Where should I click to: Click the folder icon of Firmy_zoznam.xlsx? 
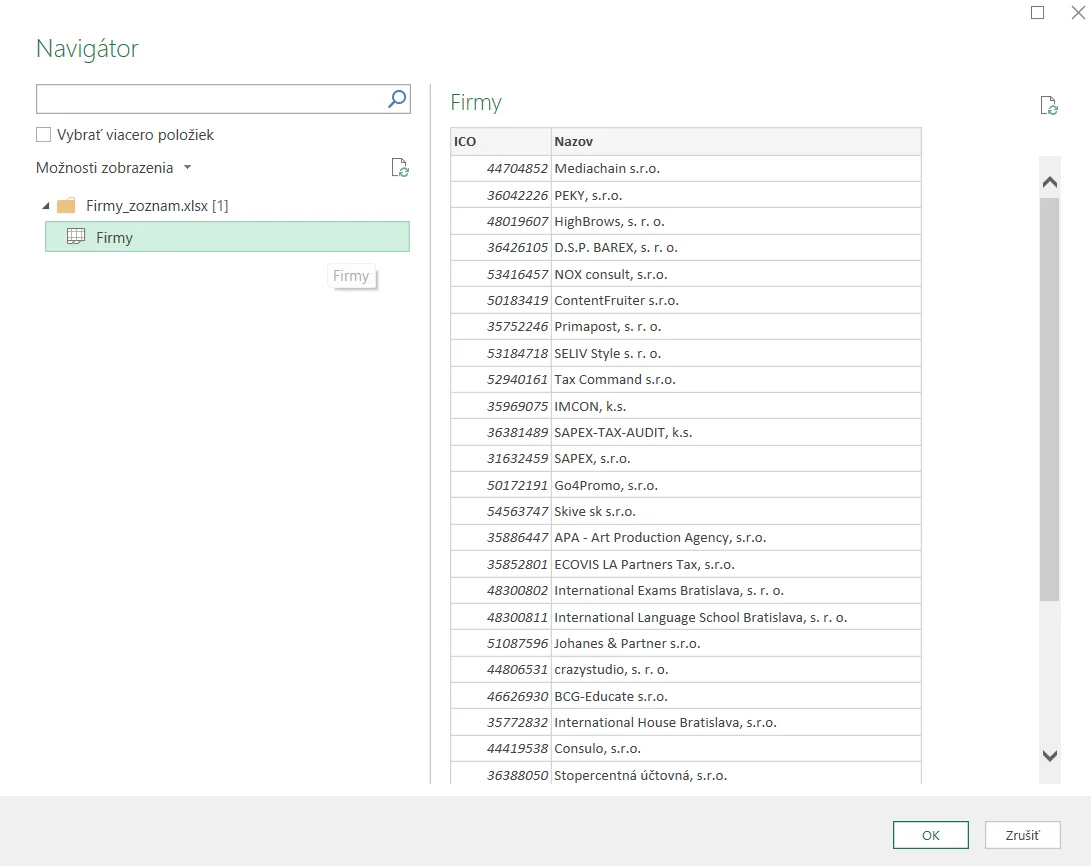click(66, 206)
